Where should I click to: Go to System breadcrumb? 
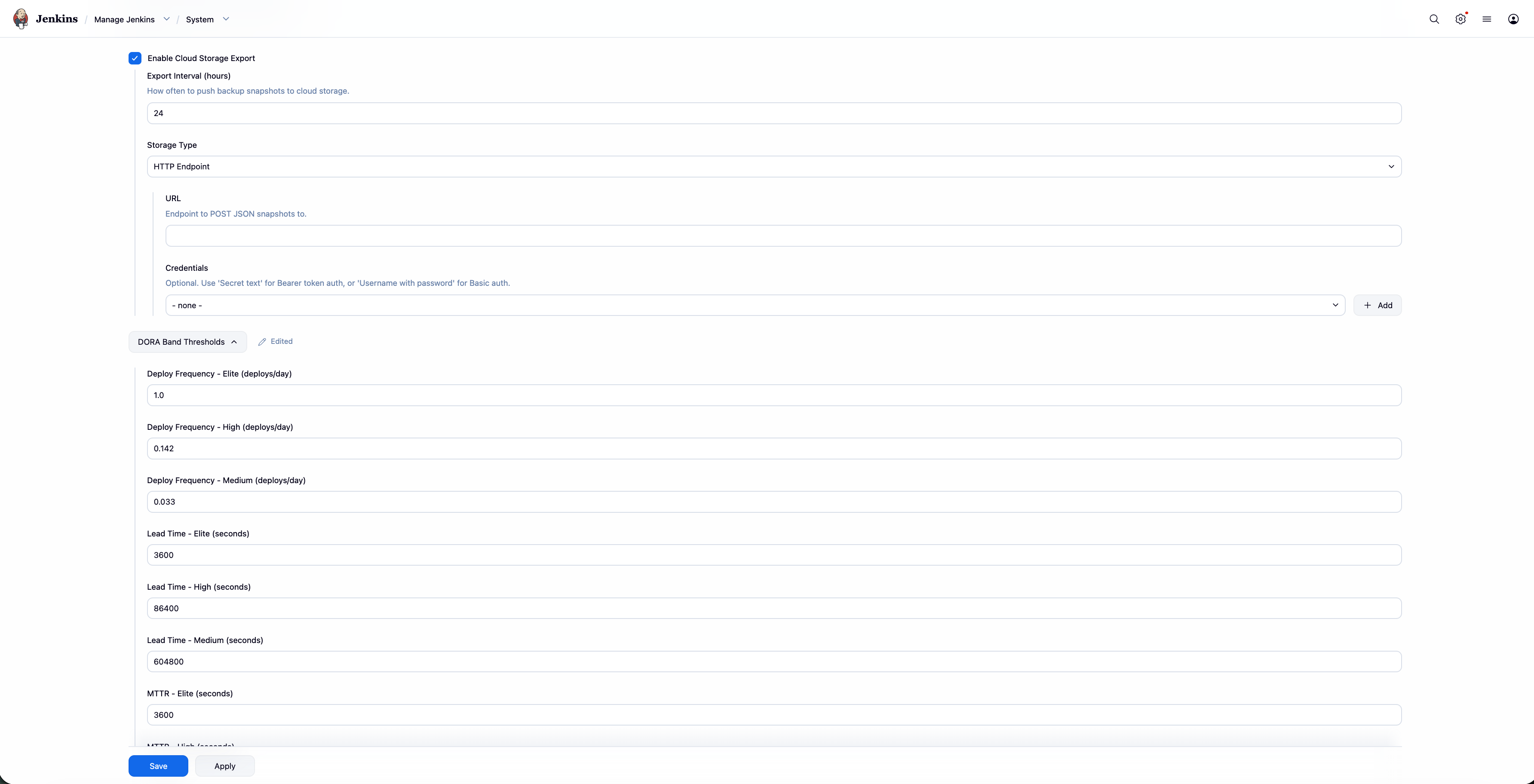[199, 20]
